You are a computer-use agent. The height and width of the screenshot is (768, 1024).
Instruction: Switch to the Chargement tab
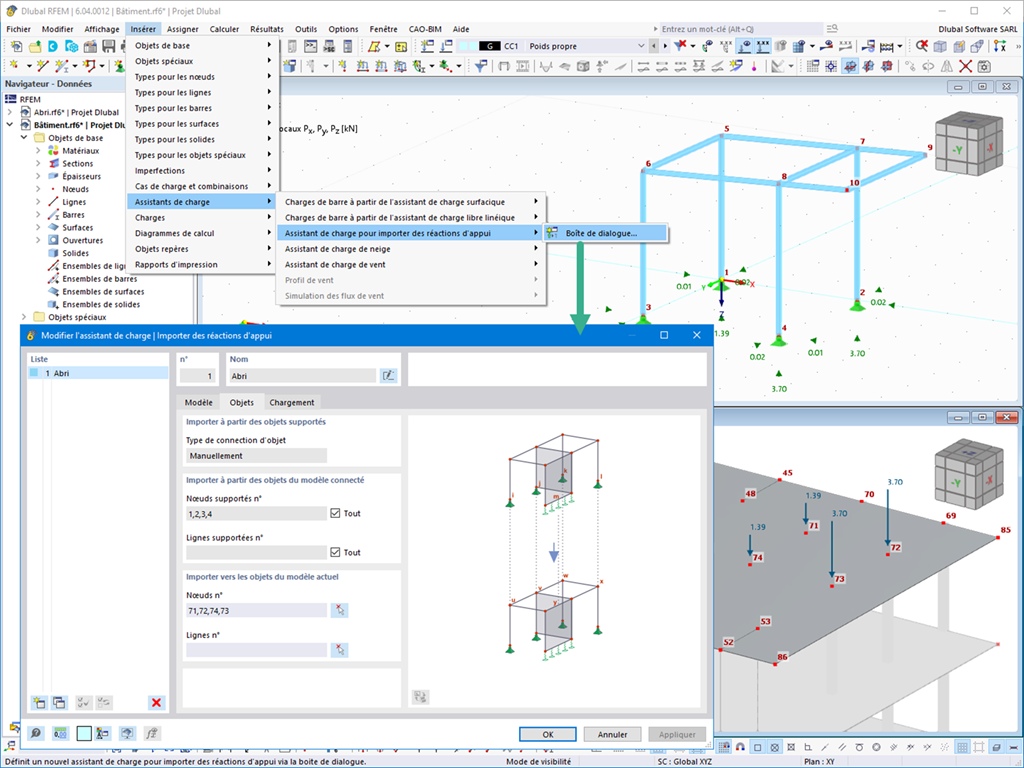point(291,403)
